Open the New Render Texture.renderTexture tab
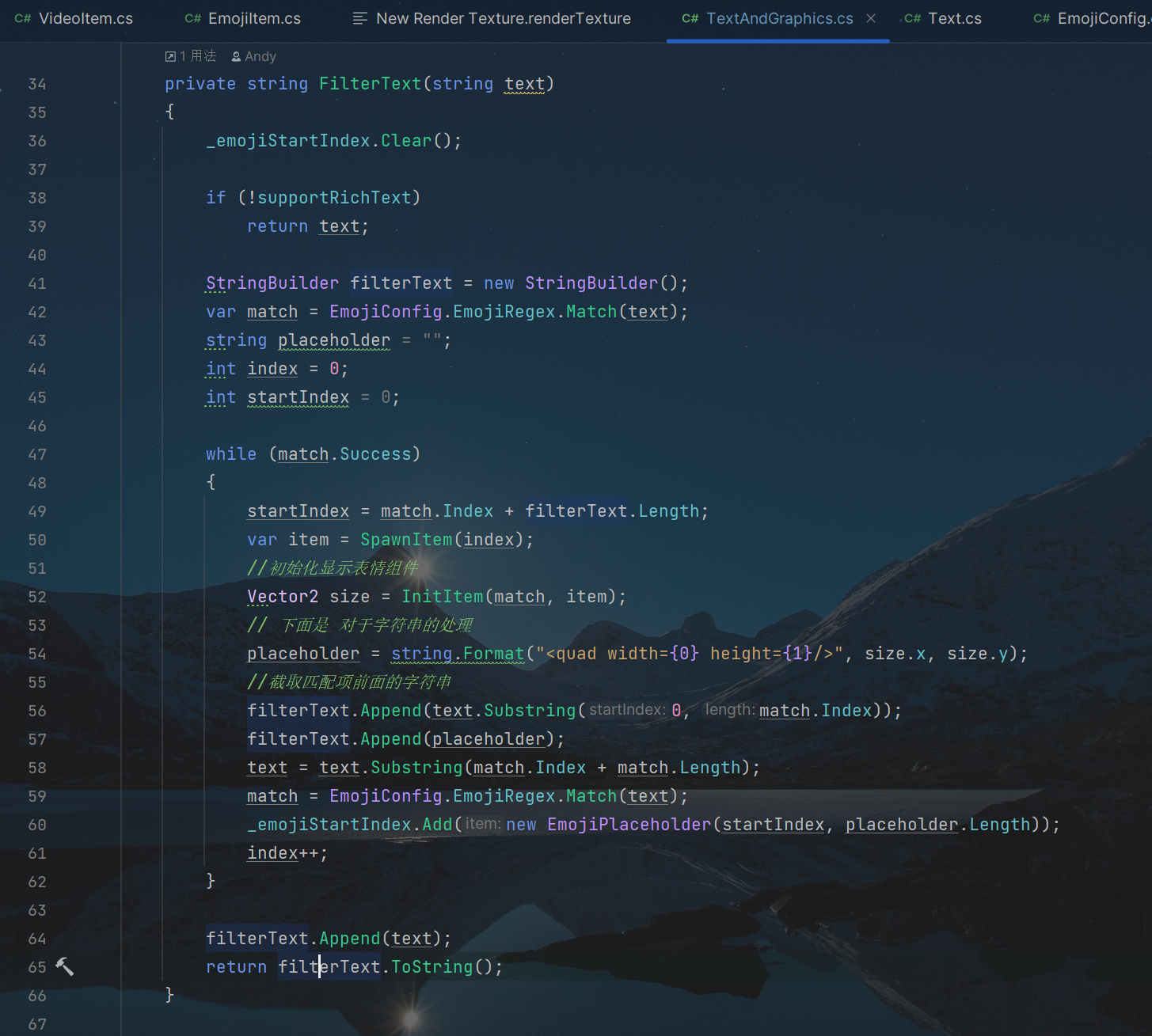This screenshot has height=1036, width=1152. (503, 18)
